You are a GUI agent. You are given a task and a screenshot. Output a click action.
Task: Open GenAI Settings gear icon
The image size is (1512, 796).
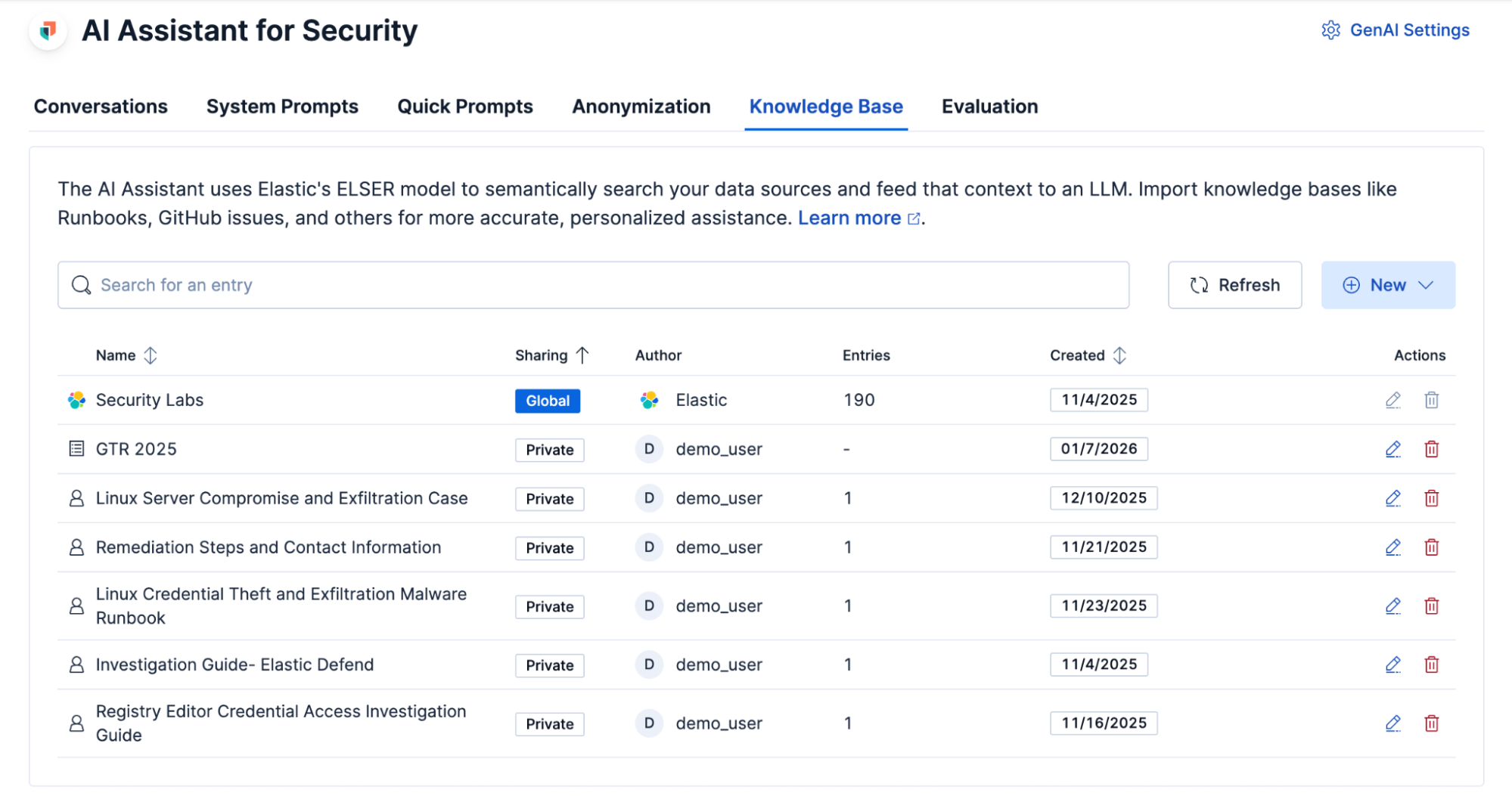1330,30
